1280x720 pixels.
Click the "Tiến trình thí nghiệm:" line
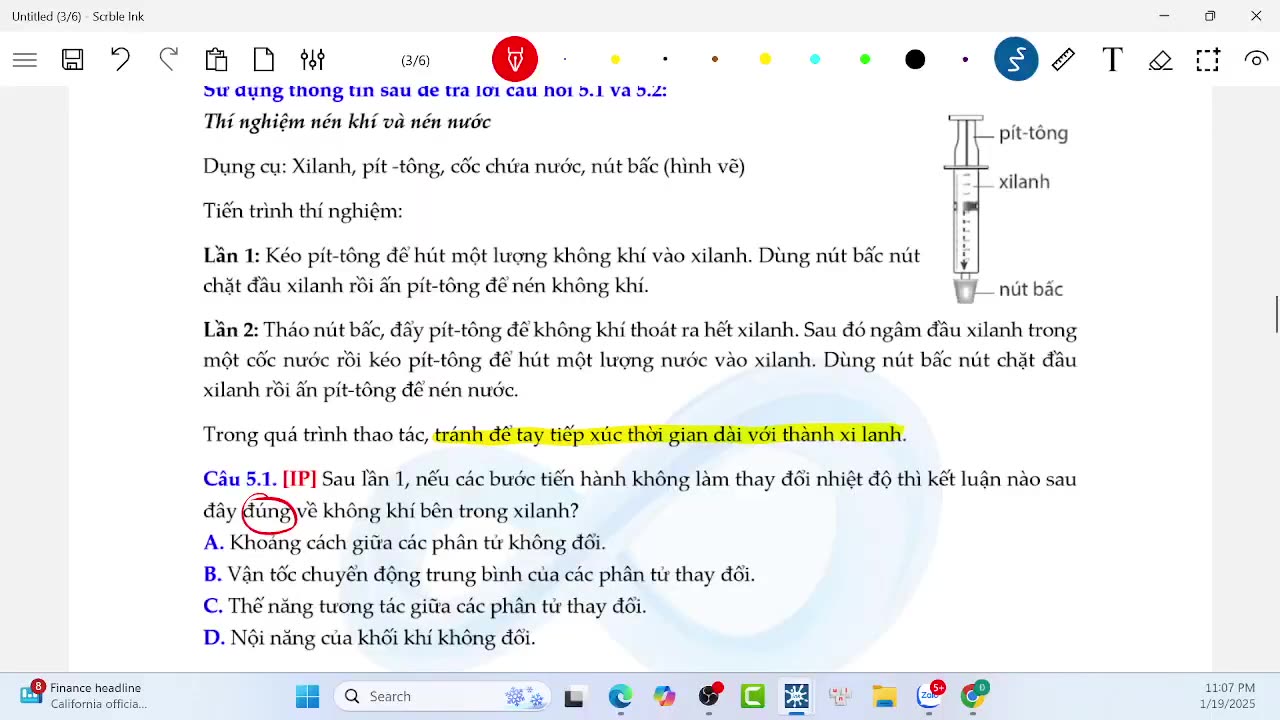pyautogui.click(x=303, y=211)
